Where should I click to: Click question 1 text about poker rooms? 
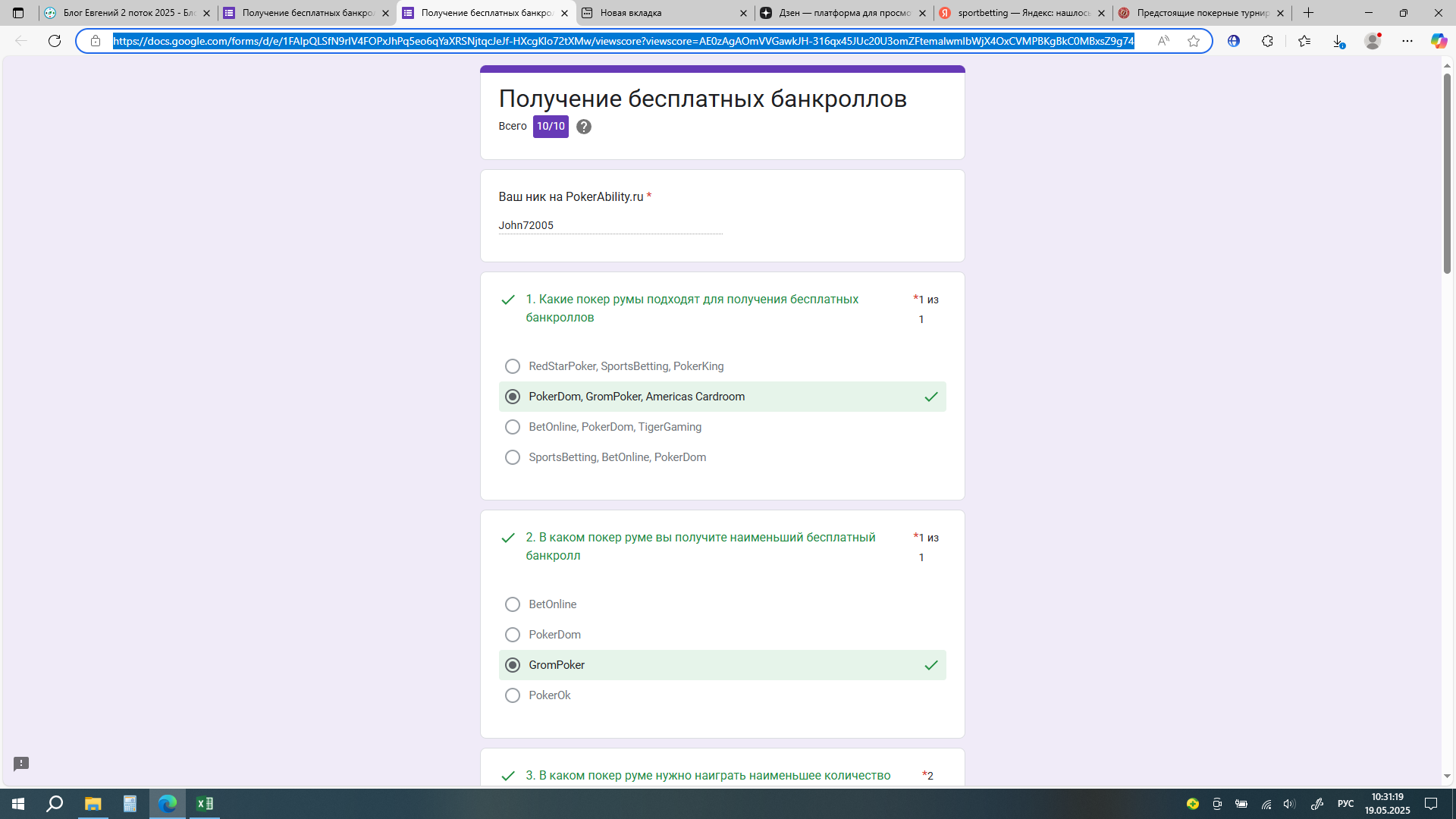pos(692,309)
